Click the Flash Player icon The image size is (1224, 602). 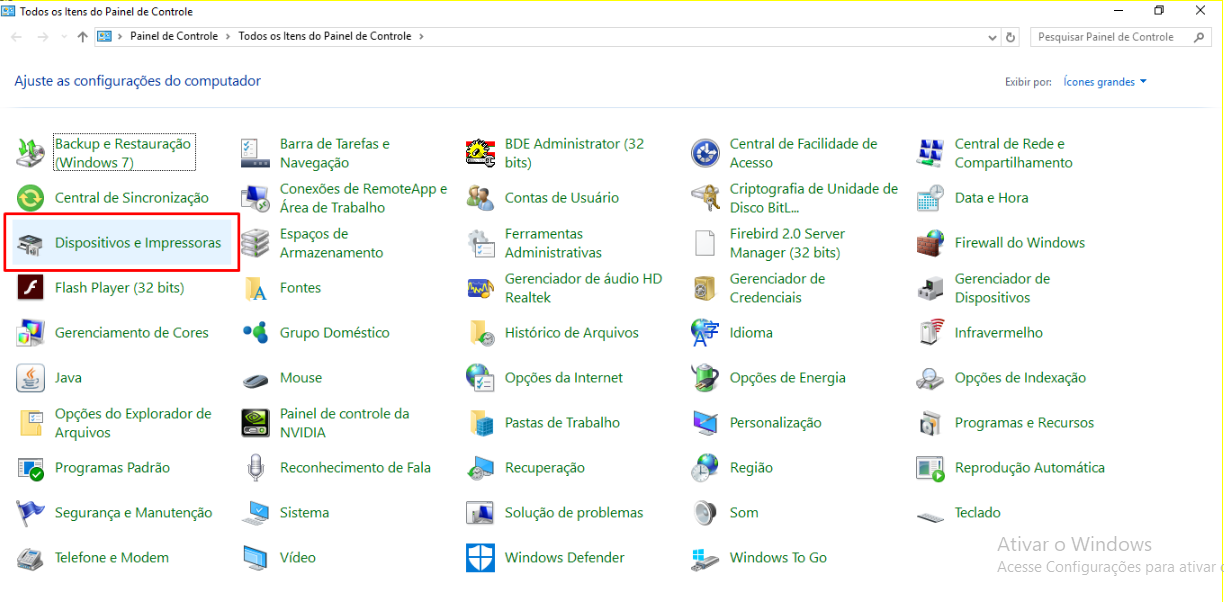point(31,288)
